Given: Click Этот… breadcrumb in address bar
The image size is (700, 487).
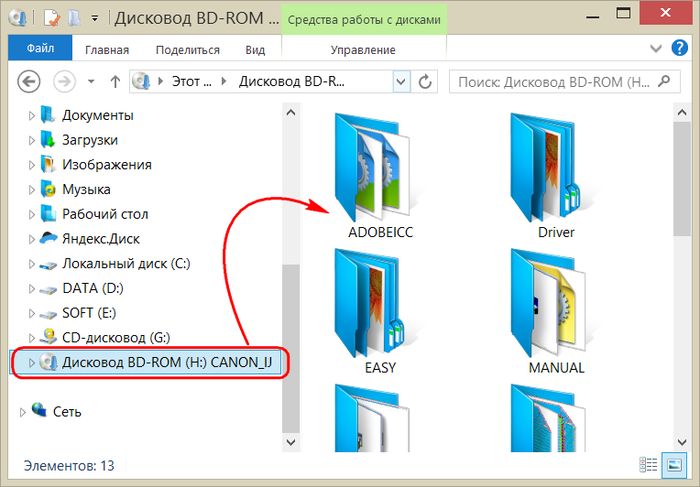Looking at the screenshot, I should 192,82.
